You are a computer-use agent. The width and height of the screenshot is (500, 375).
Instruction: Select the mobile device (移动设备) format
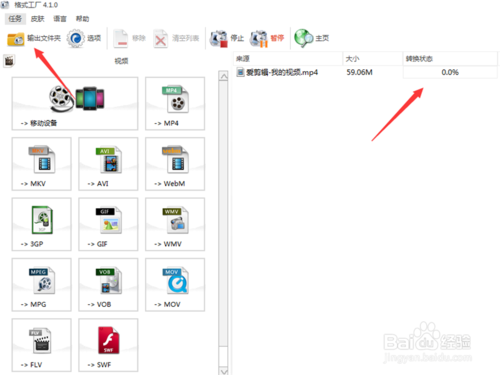[x=75, y=104]
